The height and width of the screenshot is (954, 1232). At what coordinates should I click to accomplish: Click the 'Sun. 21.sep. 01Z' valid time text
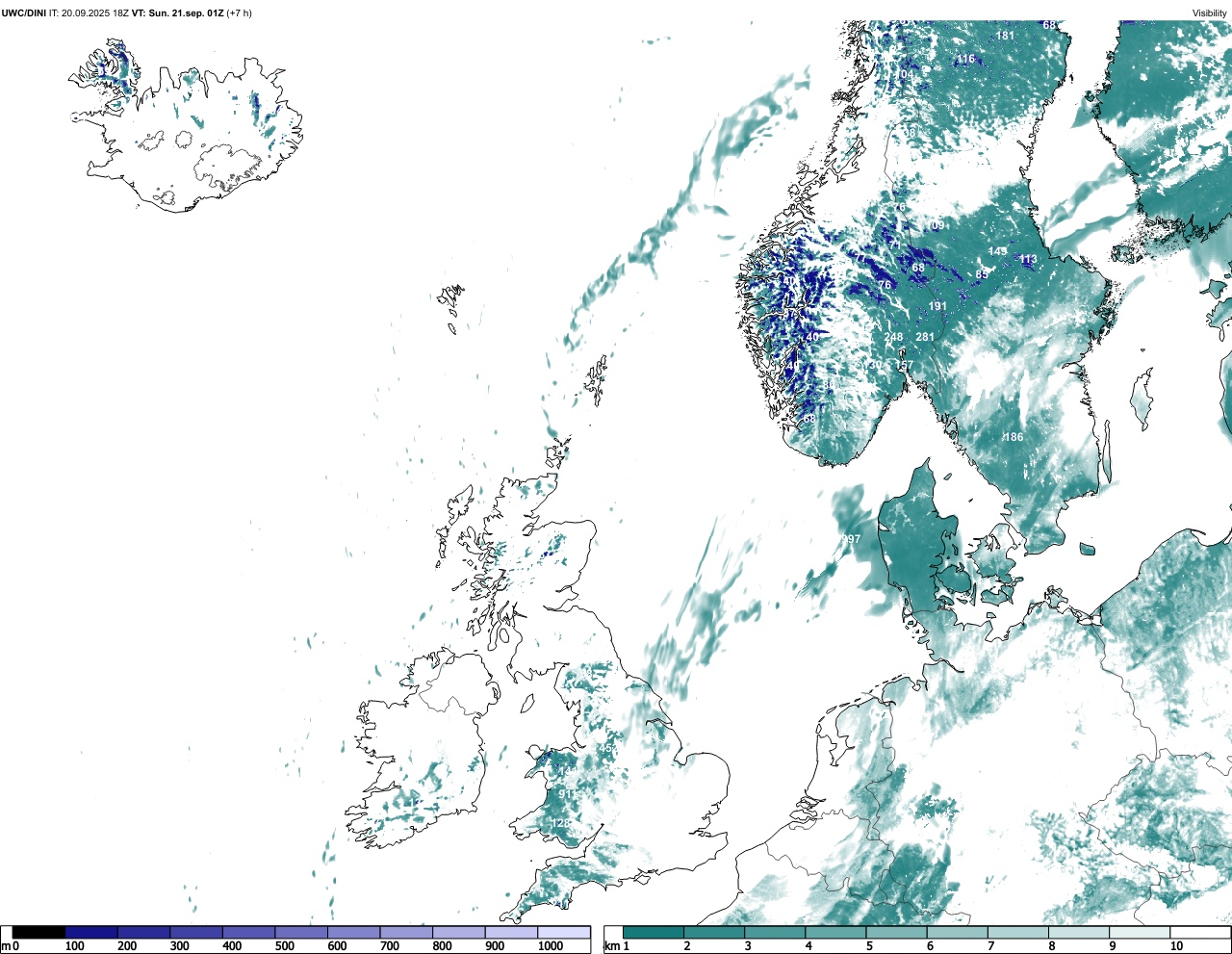point(186,13)
